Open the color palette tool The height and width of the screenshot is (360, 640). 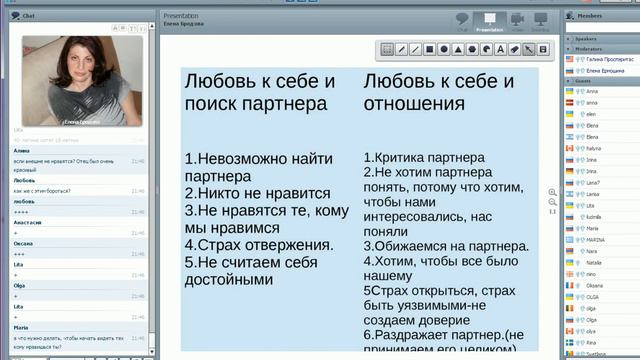tap(487, 49)
